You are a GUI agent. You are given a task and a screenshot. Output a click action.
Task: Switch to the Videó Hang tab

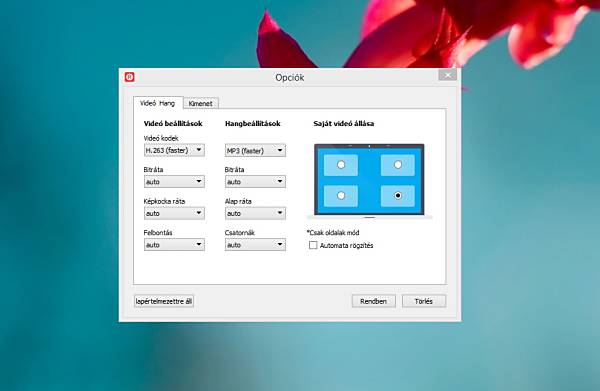(157, 103)
